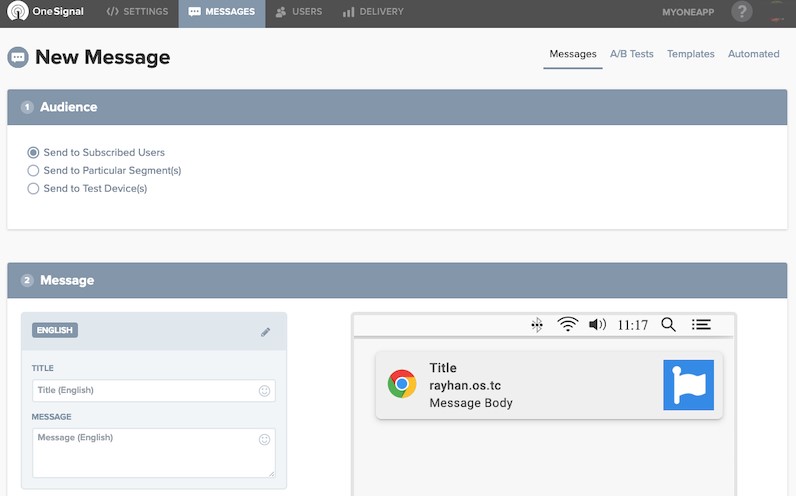Click the blue flag notification image
Screen dimensions: 796x496
point(688,385)
